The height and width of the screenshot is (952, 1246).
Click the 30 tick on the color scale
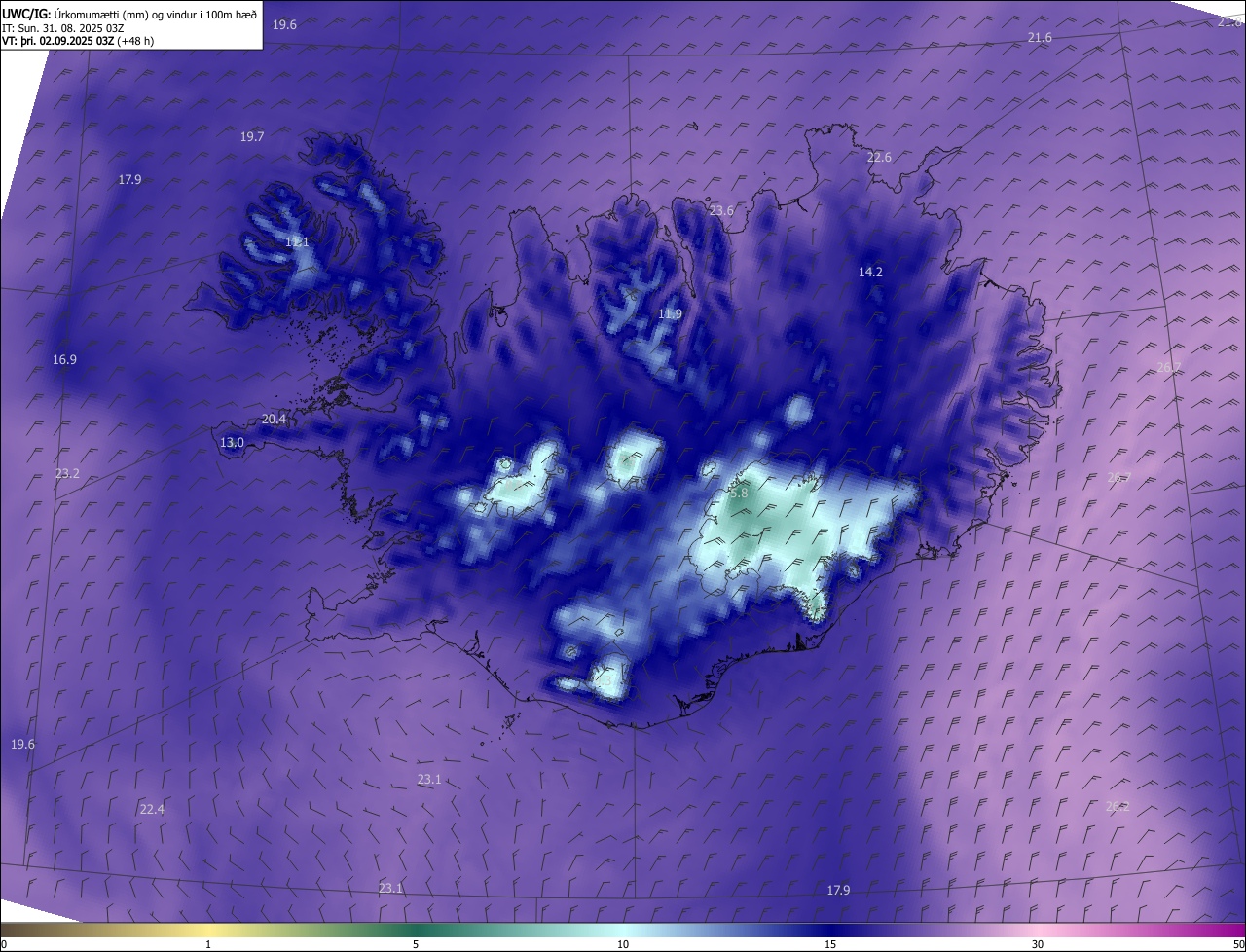[1038, 944]
